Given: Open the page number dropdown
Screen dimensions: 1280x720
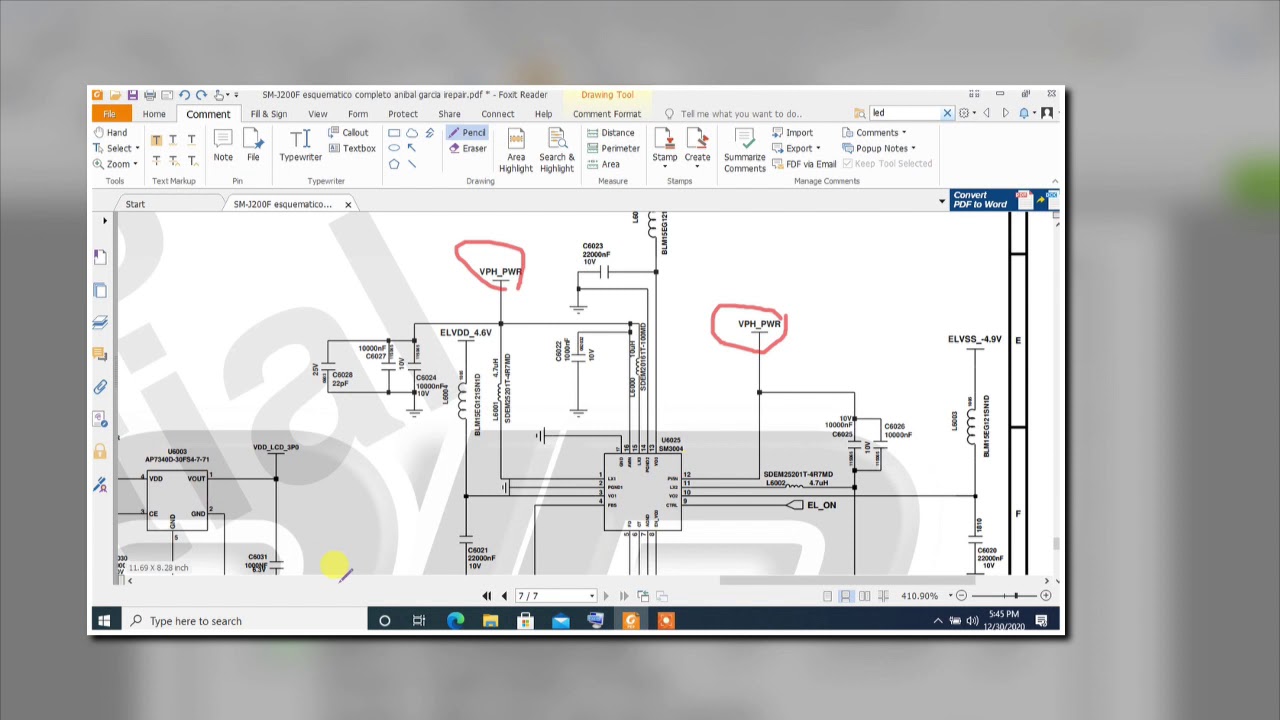Looking at the screenshot, I should 591,596.
